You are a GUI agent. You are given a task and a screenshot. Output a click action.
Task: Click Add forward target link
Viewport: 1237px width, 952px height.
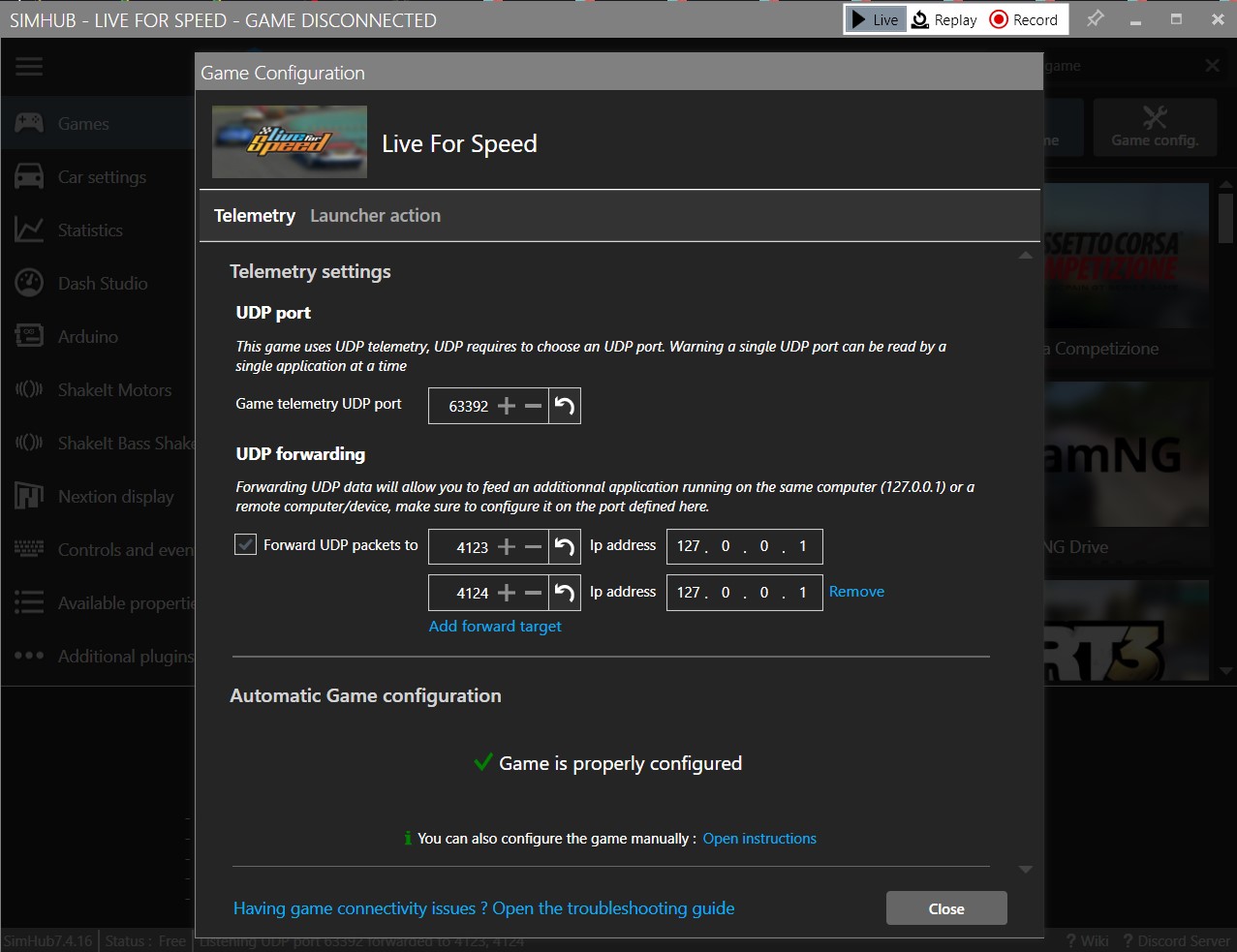[495, 626]
